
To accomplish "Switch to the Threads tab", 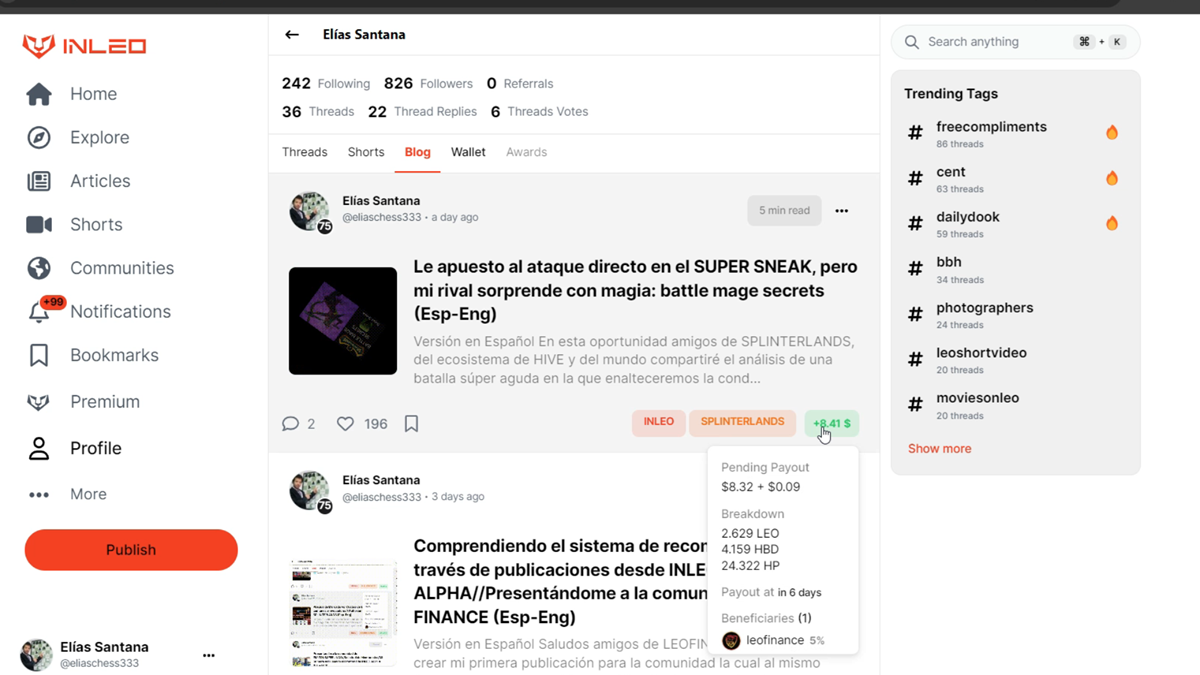I will (305, 152).
